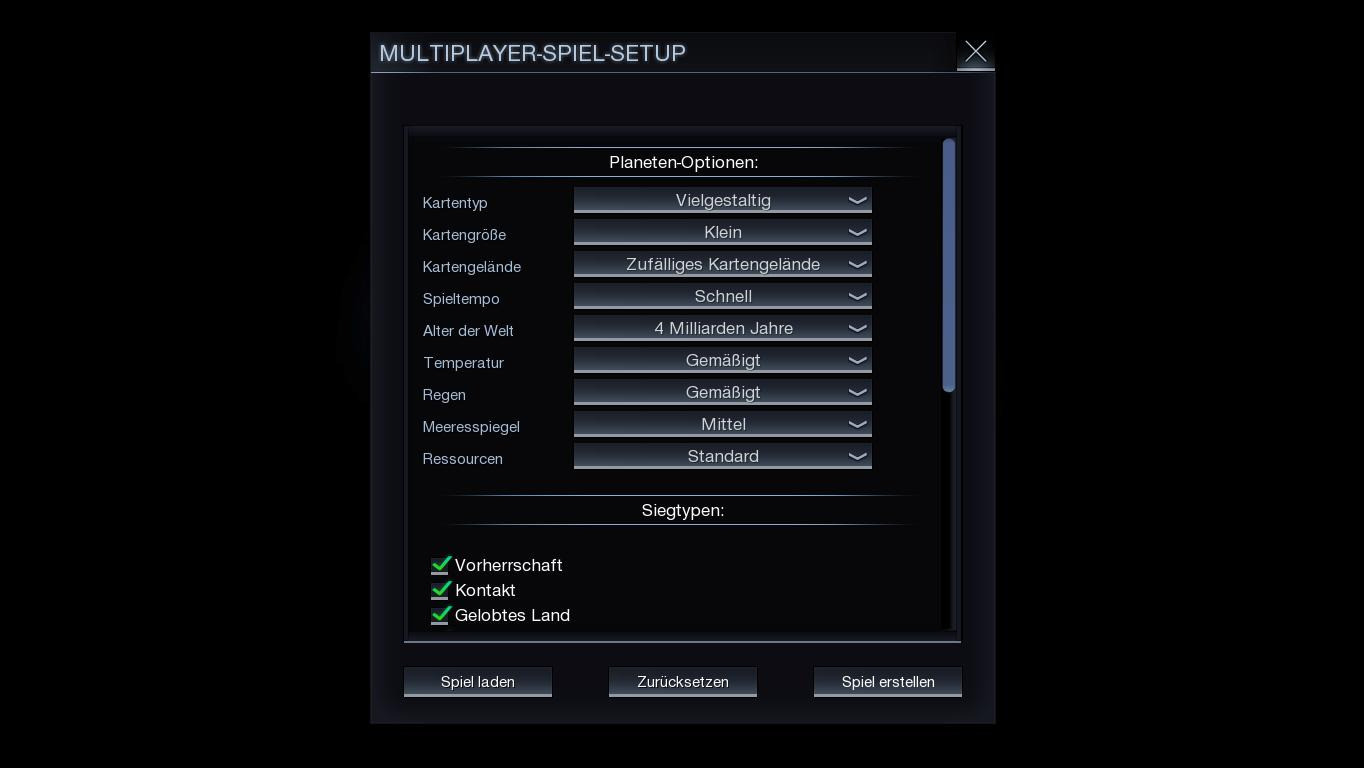Expand the Kartengröße dropdown set to Klein

pos(723,232)
